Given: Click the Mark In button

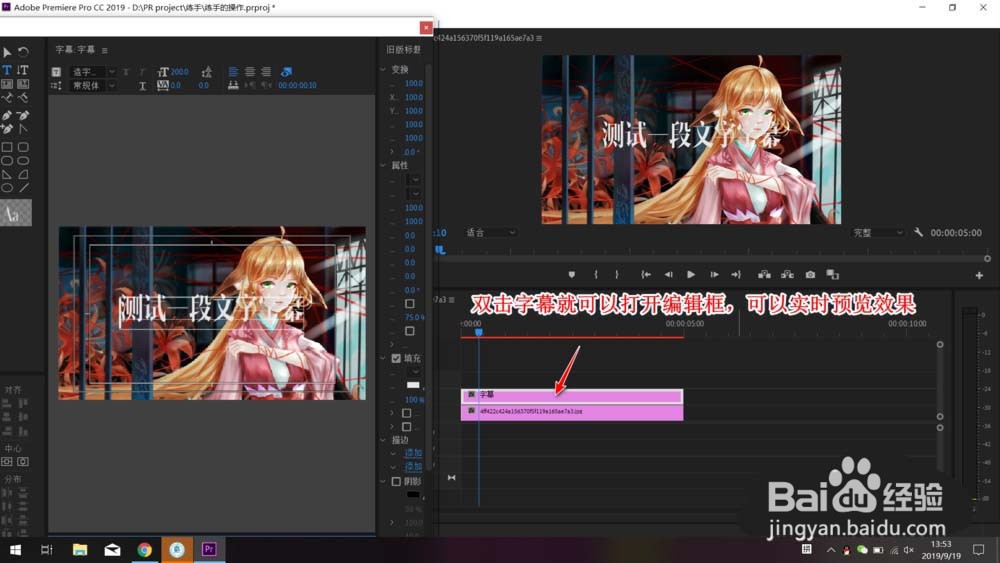Looking at the screenshot, I should pyautogui.click(x=596, y=275).
